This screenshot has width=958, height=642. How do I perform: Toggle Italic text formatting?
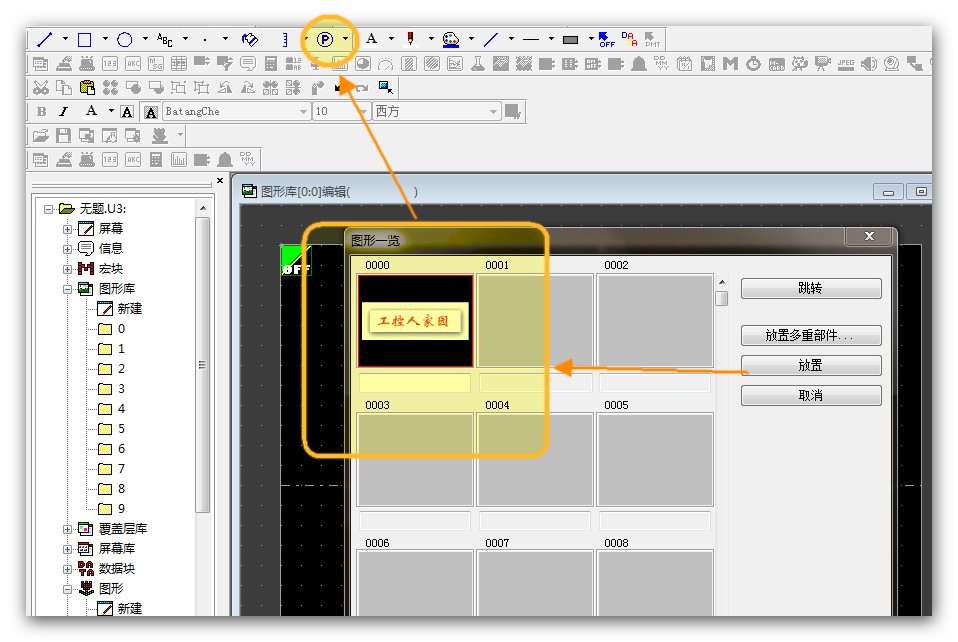(x=64, y=111)
